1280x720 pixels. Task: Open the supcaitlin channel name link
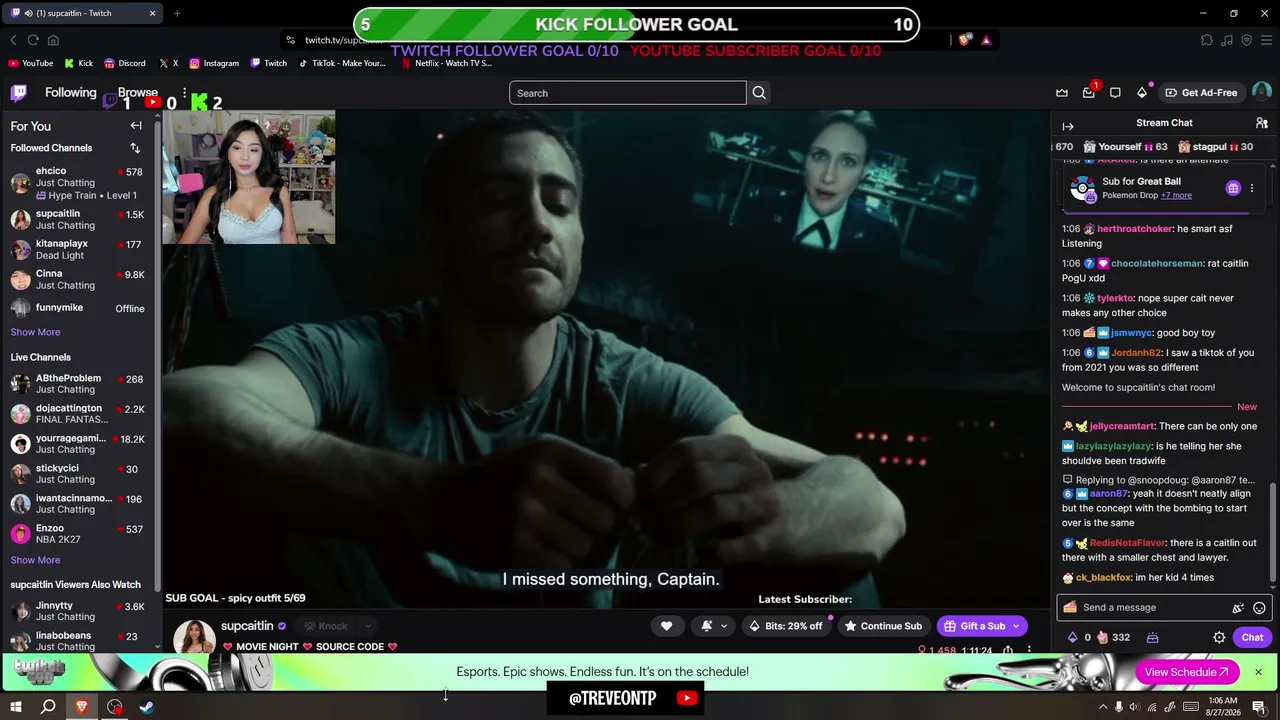(x=247, y=626)
